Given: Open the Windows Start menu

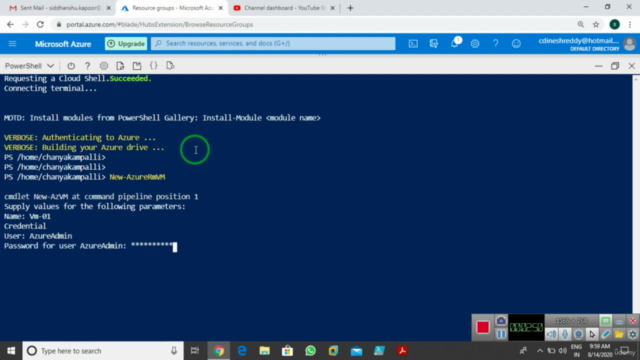Looking at the screenshot, I should pos(11,351).
